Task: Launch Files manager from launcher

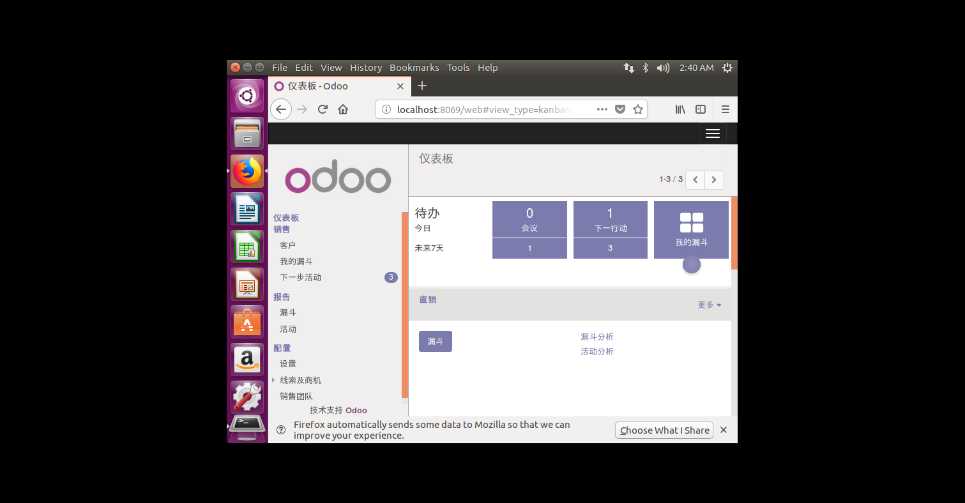Action: (x=247, y=134)
